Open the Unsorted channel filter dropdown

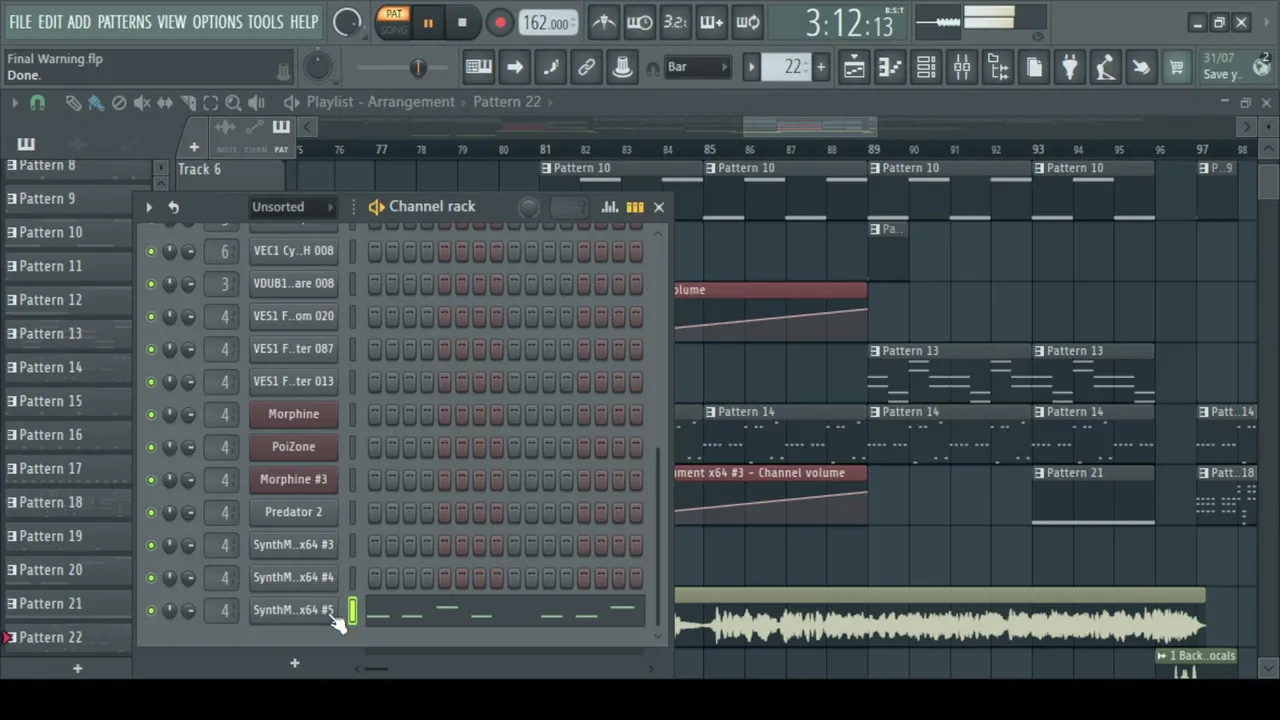(x=293, y=207)
